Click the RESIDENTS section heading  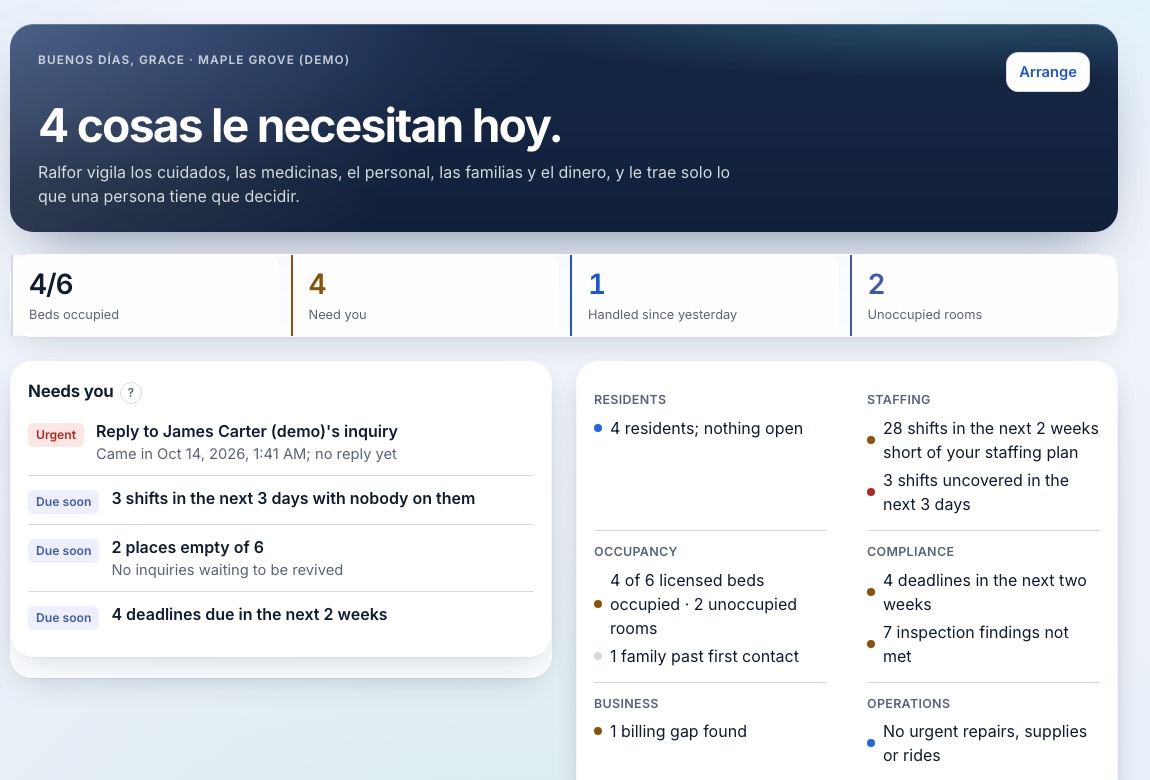630,400
